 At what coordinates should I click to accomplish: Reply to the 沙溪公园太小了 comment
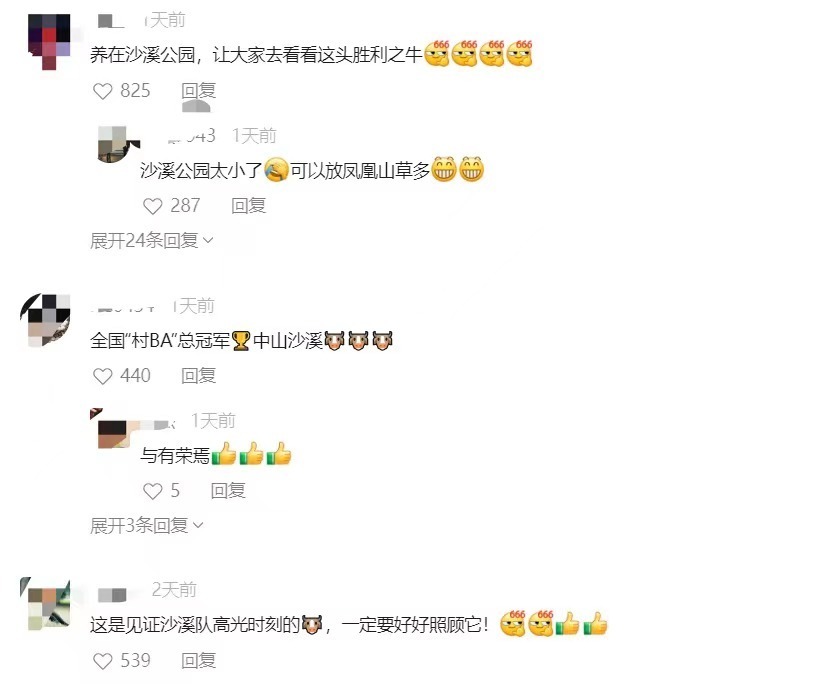pyautogui.click(x=249, y=206)
